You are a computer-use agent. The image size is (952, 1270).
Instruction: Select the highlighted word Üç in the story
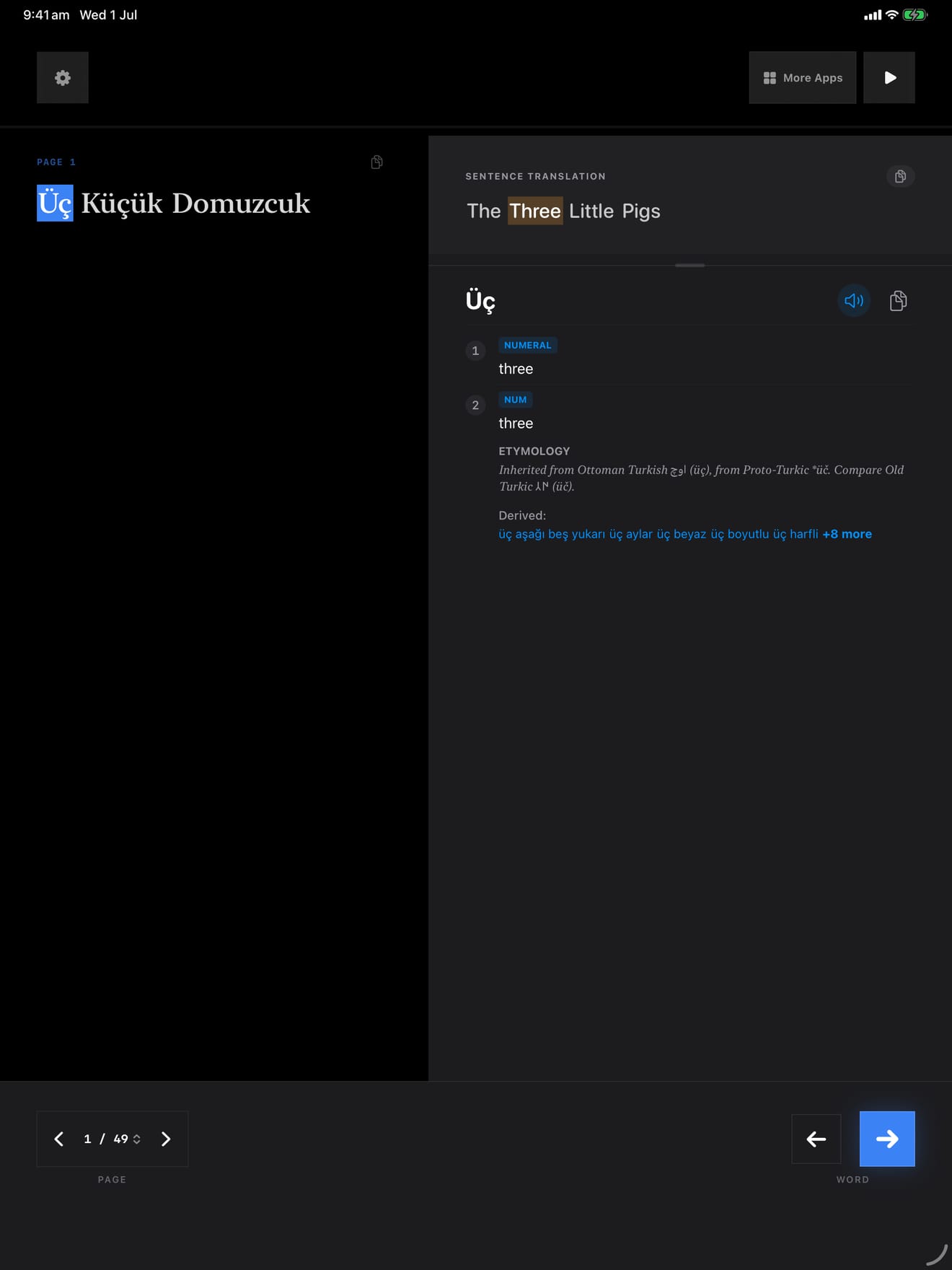click(x=55, y=203)
